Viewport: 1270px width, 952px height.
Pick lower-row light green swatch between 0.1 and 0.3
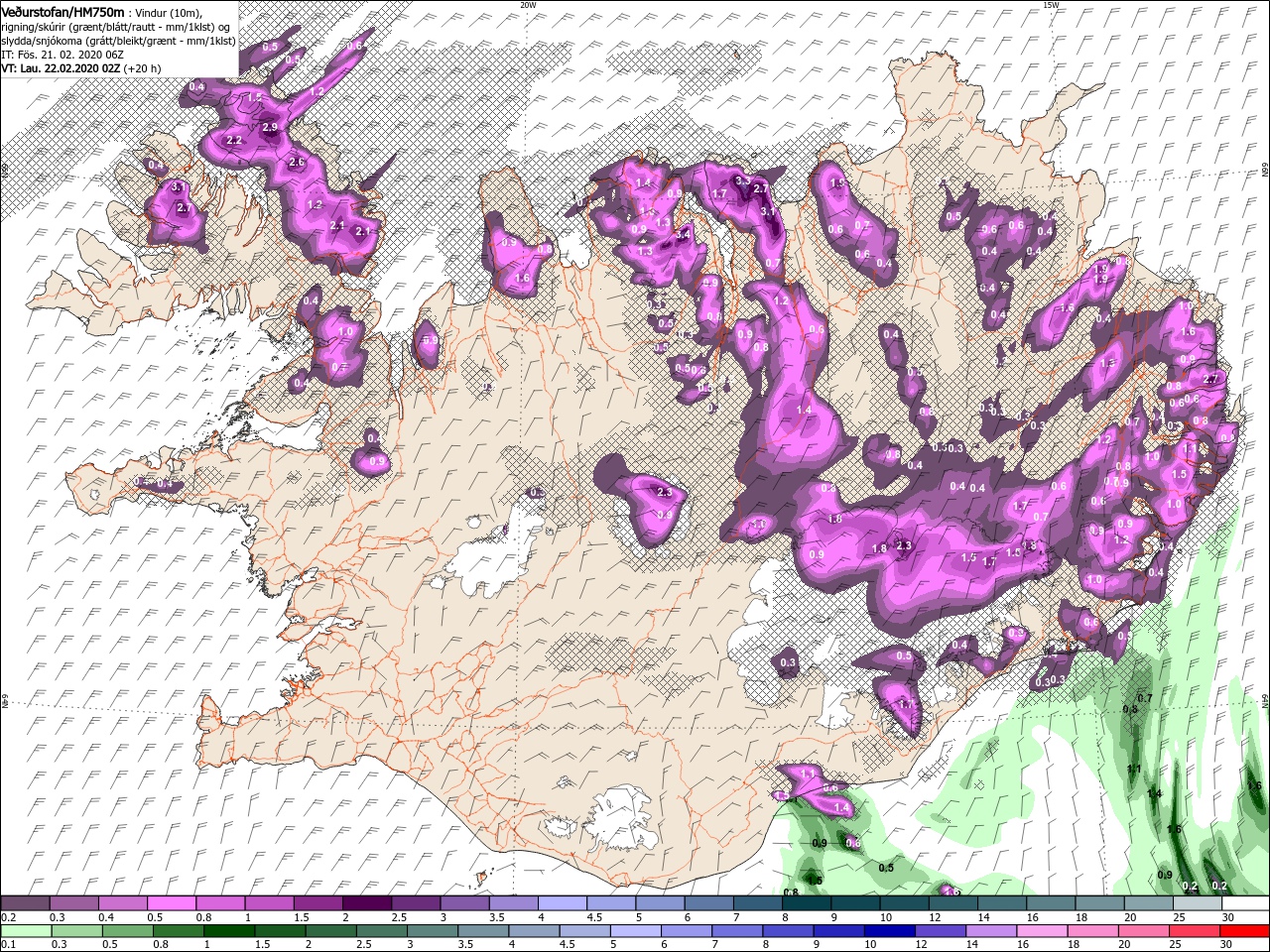[x=25, y=931]
